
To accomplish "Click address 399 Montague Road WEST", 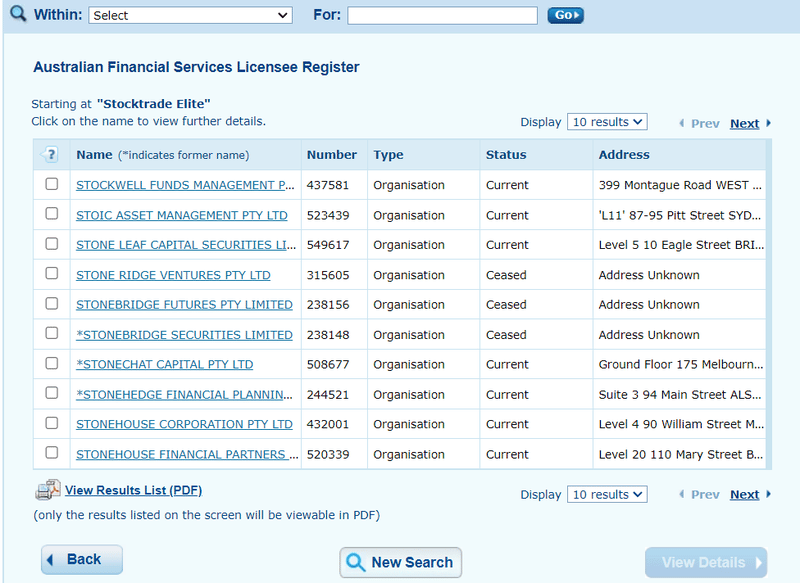I will pyautogui.click(x=680, y=185).
